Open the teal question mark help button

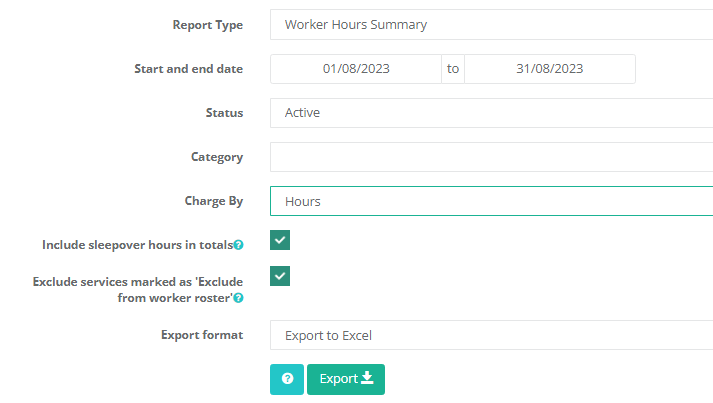pyautogui.click(x=287, y=379)
